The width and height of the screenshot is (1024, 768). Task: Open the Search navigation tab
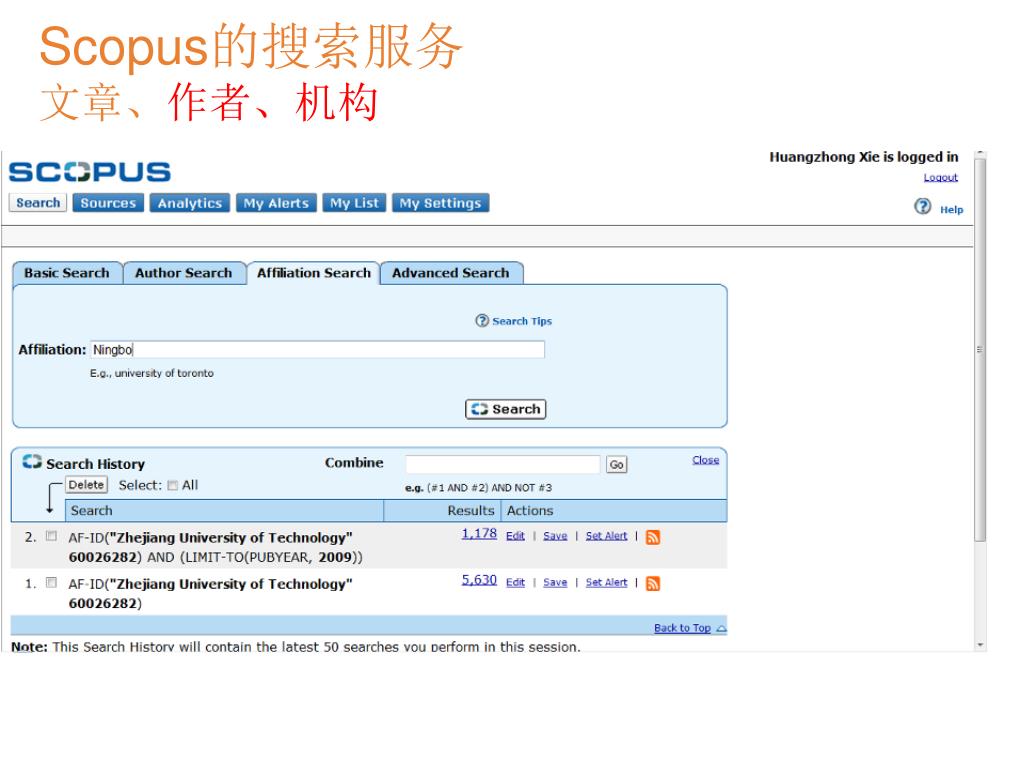[38, 203]
